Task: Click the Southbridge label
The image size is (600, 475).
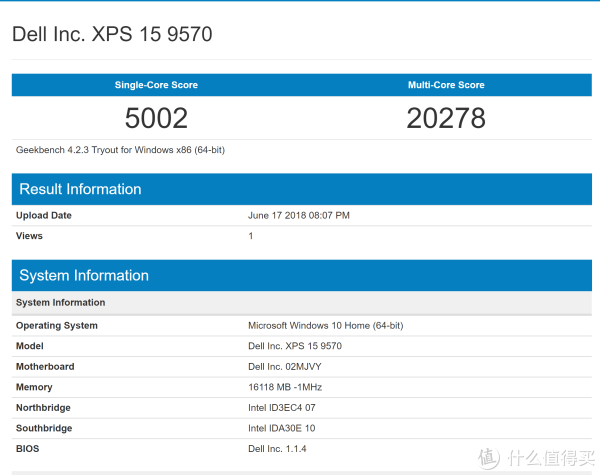Action: pyautogui.click(x=44, y=428)
